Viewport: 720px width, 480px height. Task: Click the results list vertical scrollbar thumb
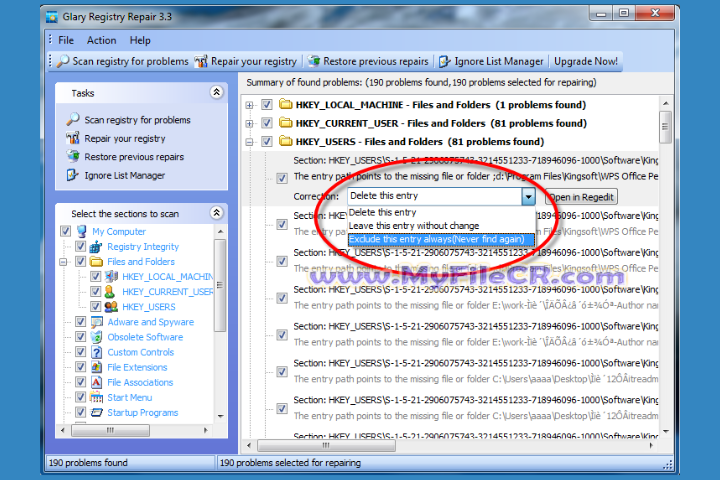coord(665,127)
